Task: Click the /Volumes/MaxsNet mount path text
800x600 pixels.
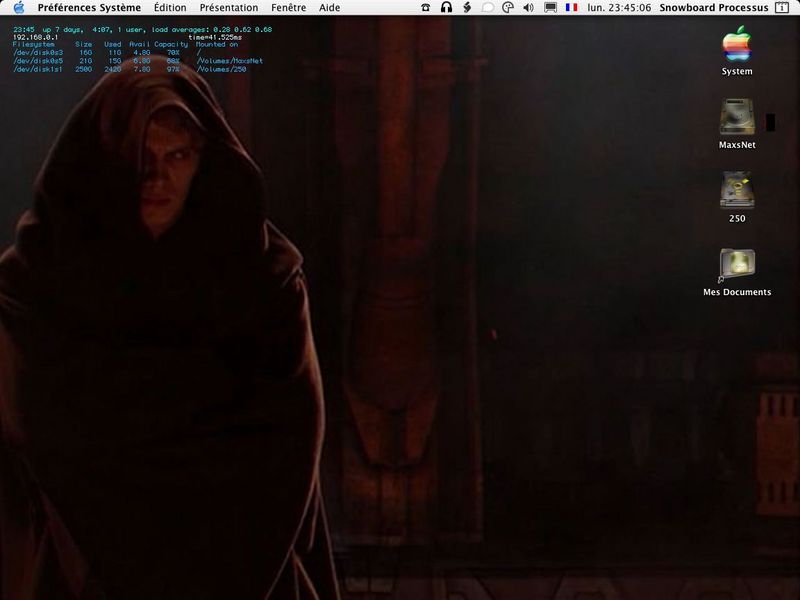Action: [x=230, y=61]
